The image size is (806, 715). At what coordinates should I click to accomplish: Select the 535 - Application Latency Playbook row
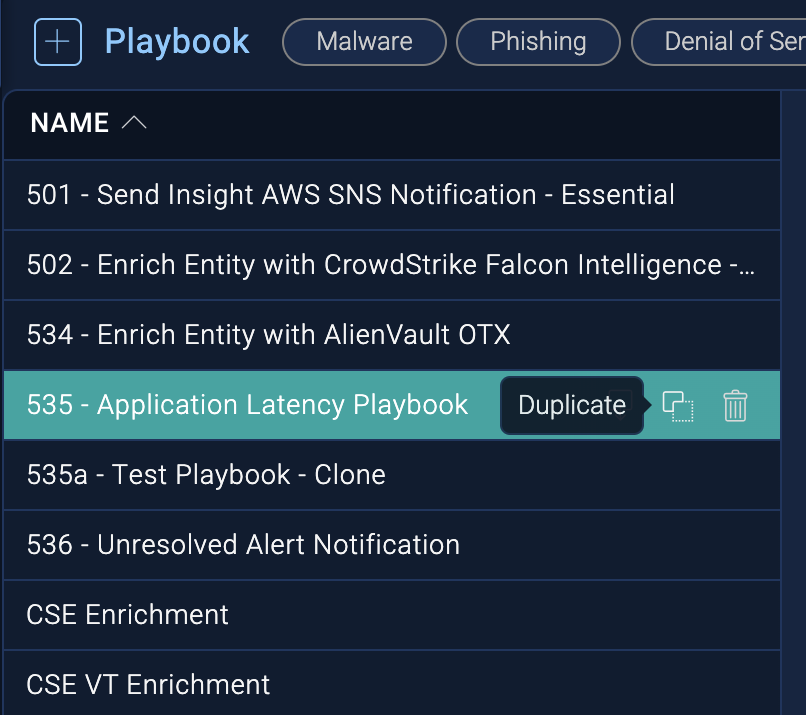click(247, 405)
